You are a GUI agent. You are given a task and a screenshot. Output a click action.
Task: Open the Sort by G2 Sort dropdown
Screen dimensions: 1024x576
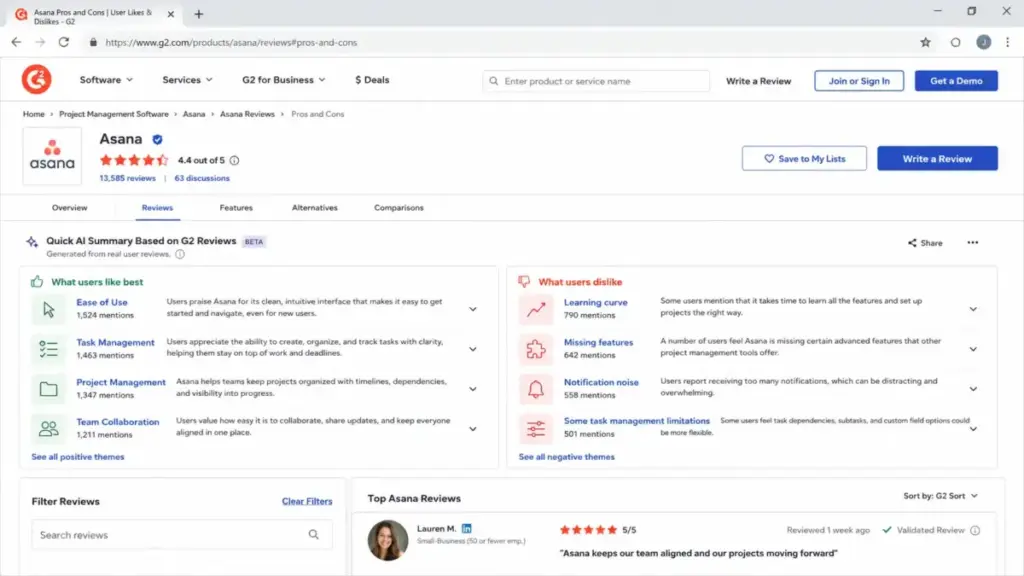click(x=940, y=496)
